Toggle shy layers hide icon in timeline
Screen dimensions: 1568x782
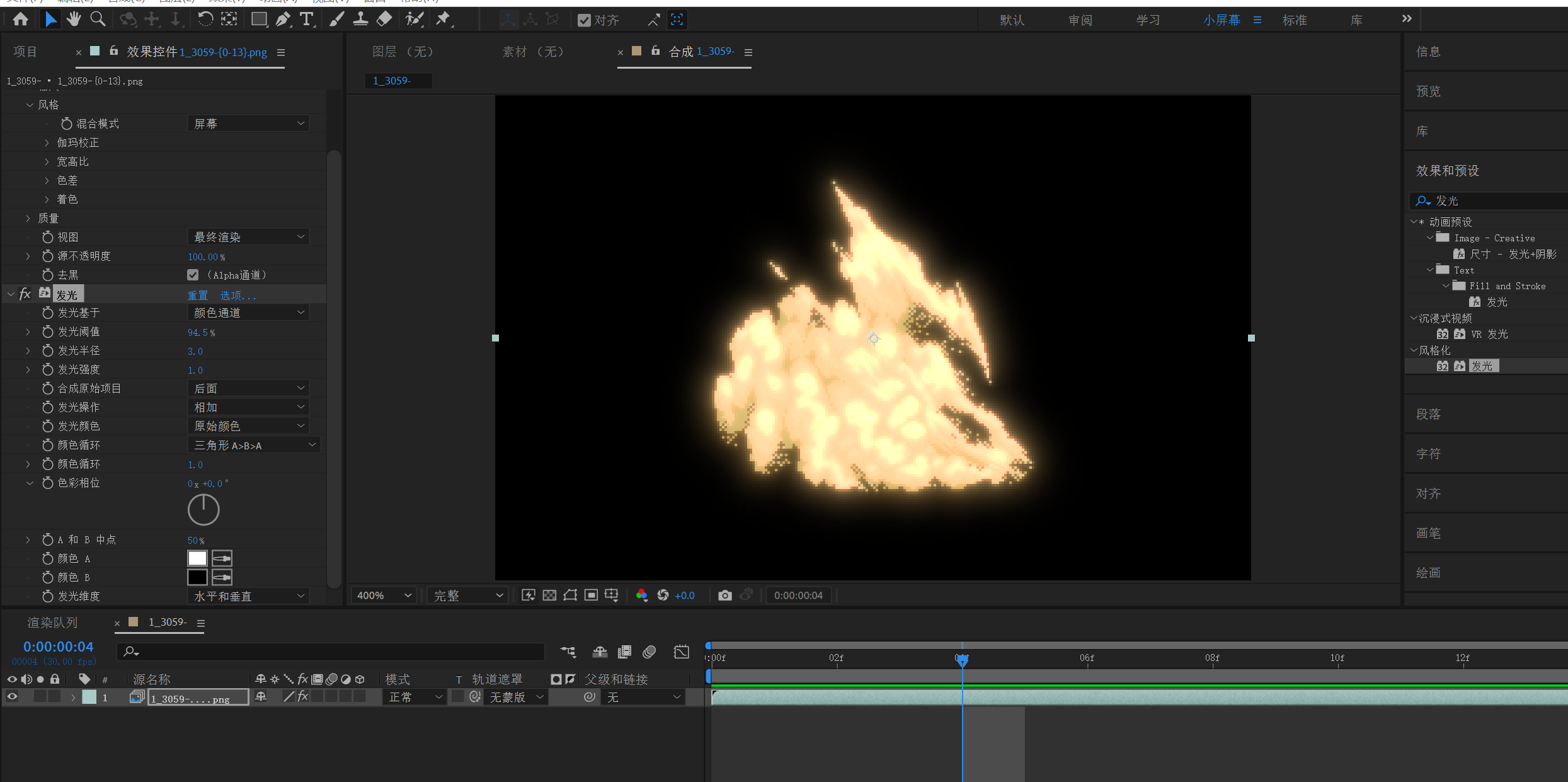click(x=600, y=652)
